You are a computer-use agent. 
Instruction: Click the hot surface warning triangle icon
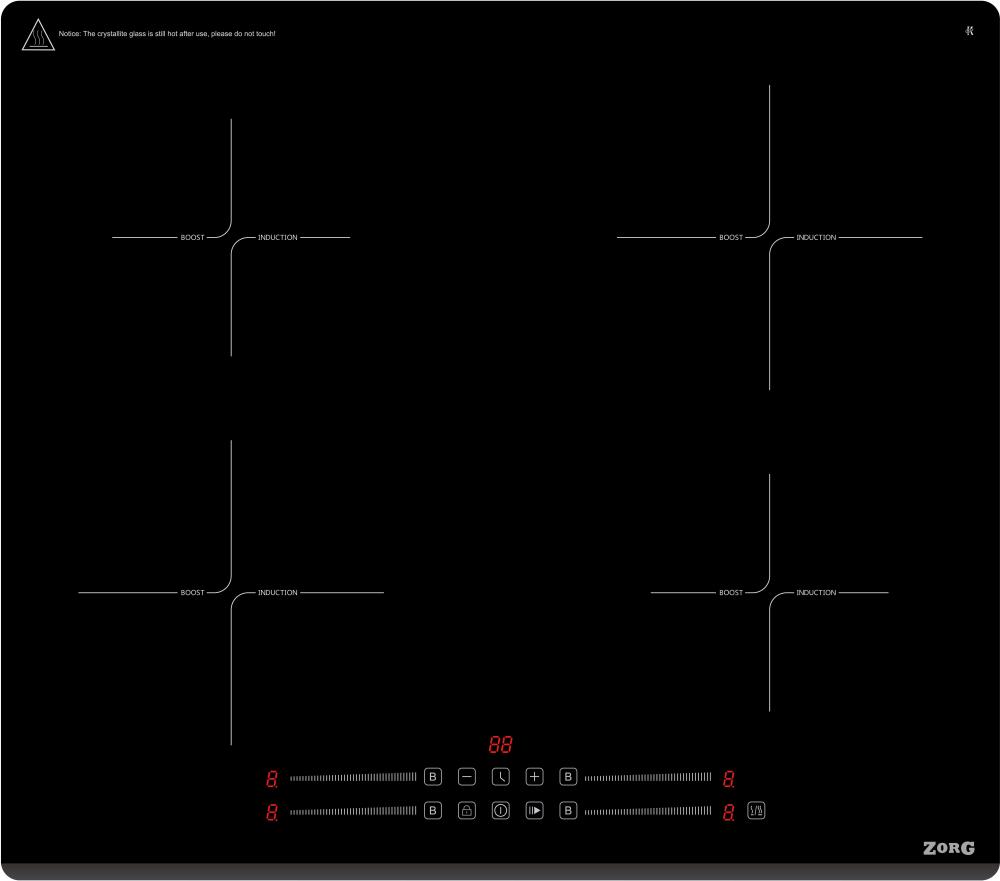[37, 35]
